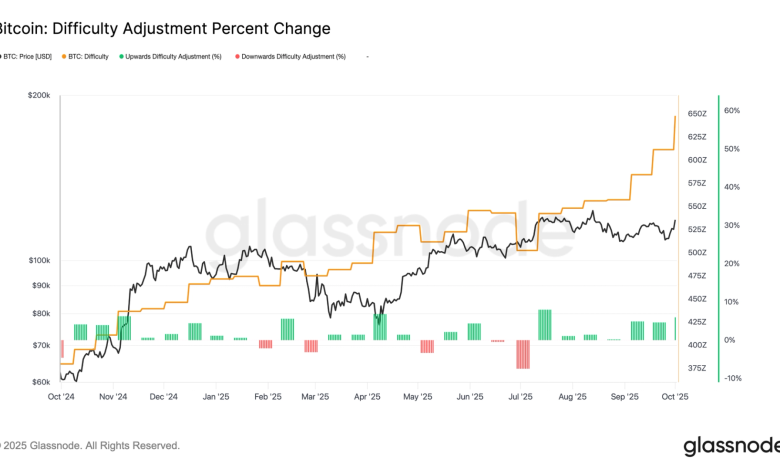Click the red downward bar near Mar '25
The width and height of the screenshot is (780, 470).
coord(310,346)
